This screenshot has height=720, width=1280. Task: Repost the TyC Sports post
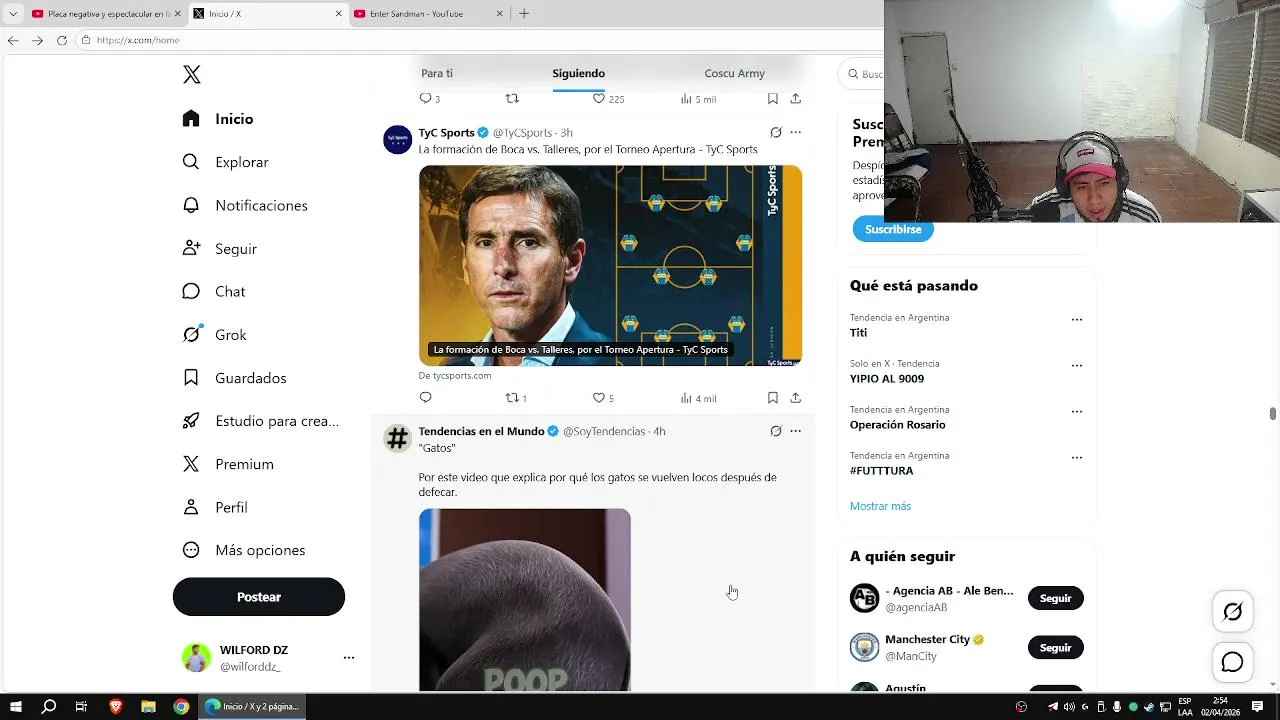point(516,398)
